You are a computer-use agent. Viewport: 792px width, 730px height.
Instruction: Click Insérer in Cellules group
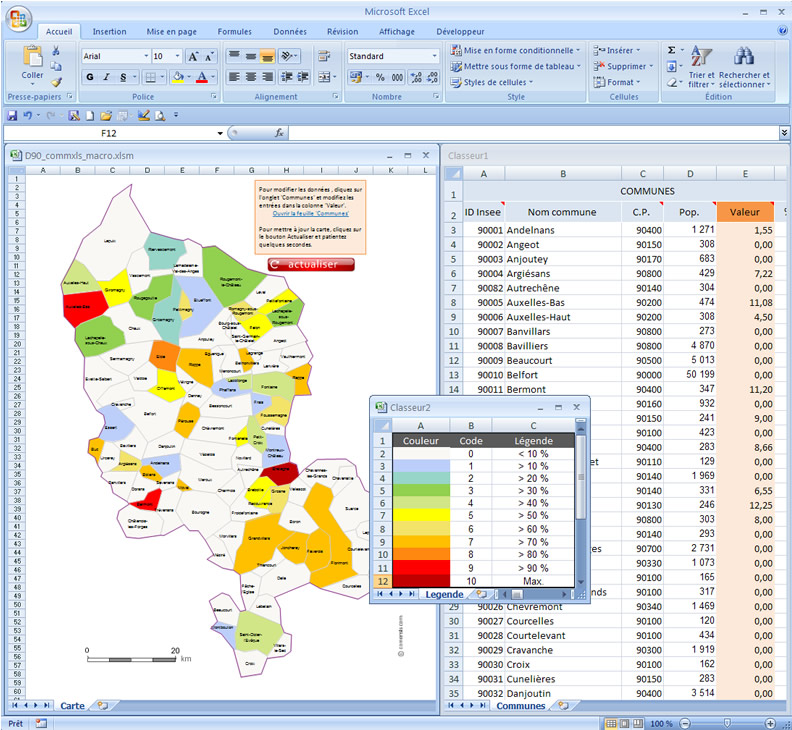pyautogui.click(x=617, y=51)
